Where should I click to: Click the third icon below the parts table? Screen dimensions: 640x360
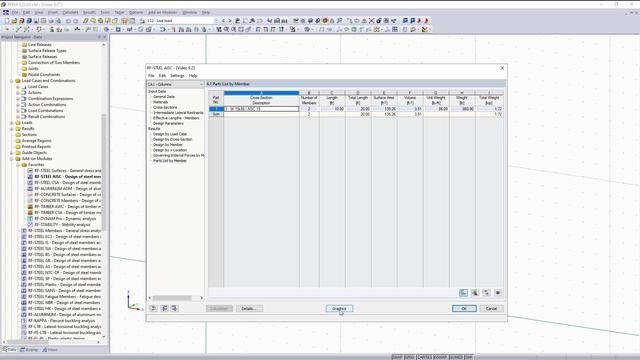coord(487,293)
